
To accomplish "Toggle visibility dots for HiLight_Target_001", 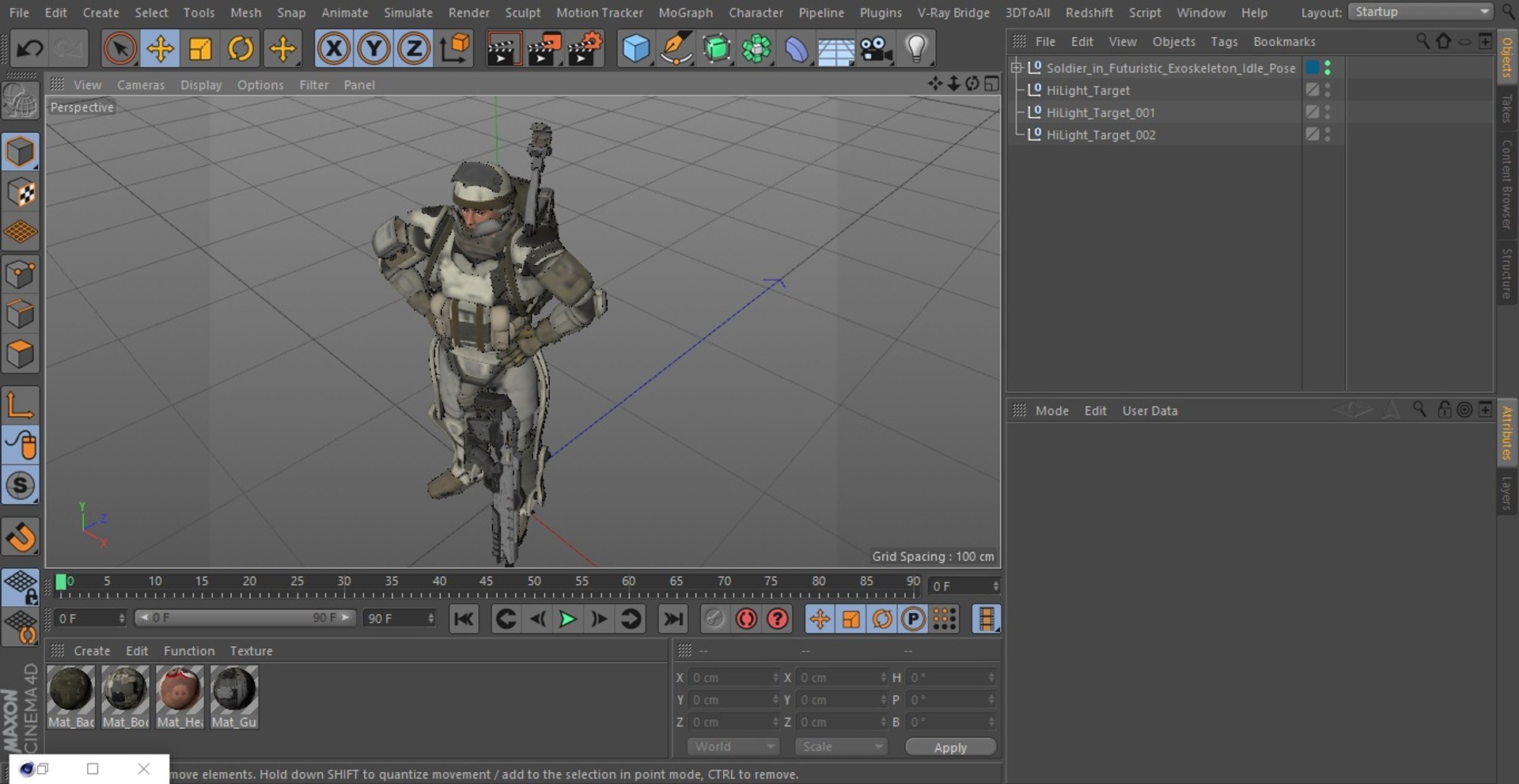I will pos(1328,112).
